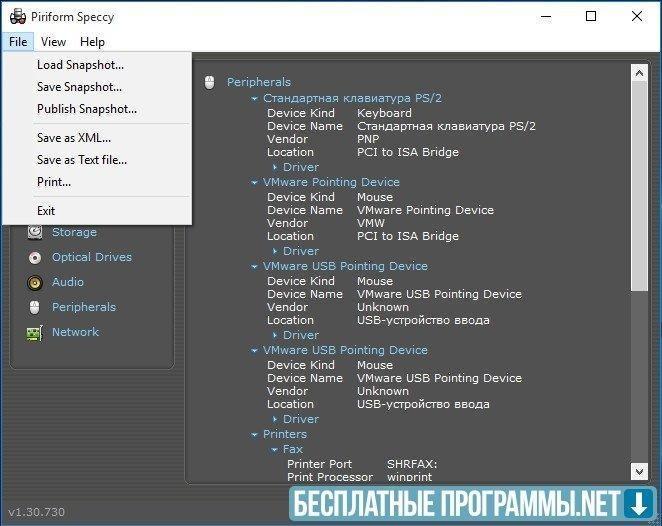
Task: Open the File menu
Action: 18,42
